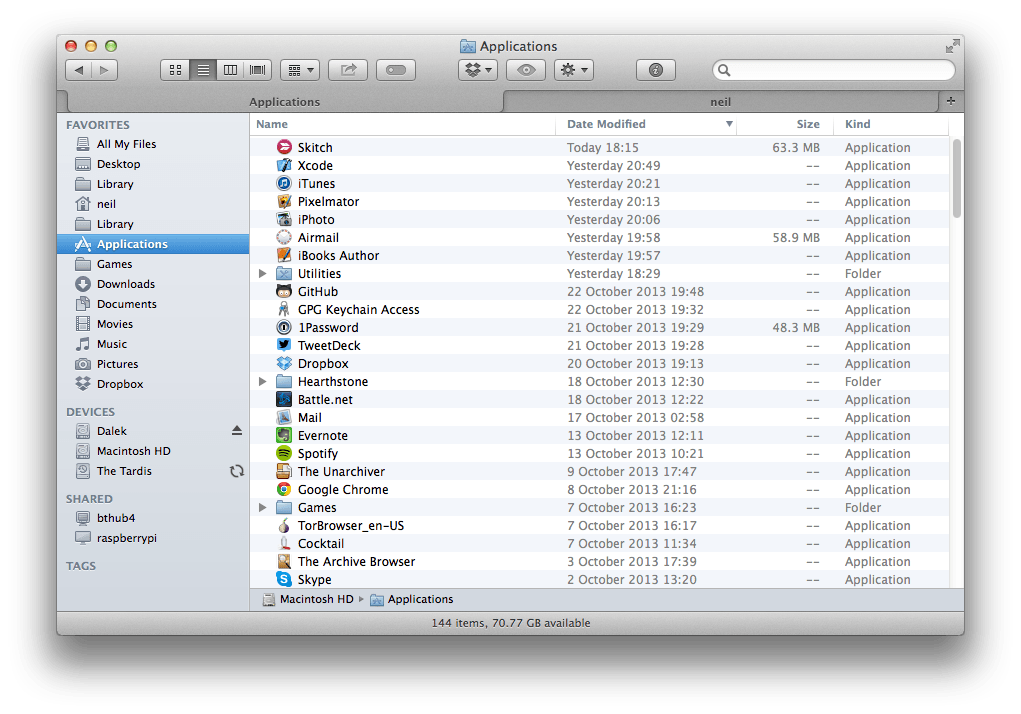1021x714 pixels.
Task: Click the Edit Tags toolbar icon
Action: click(x=395, y=69)
